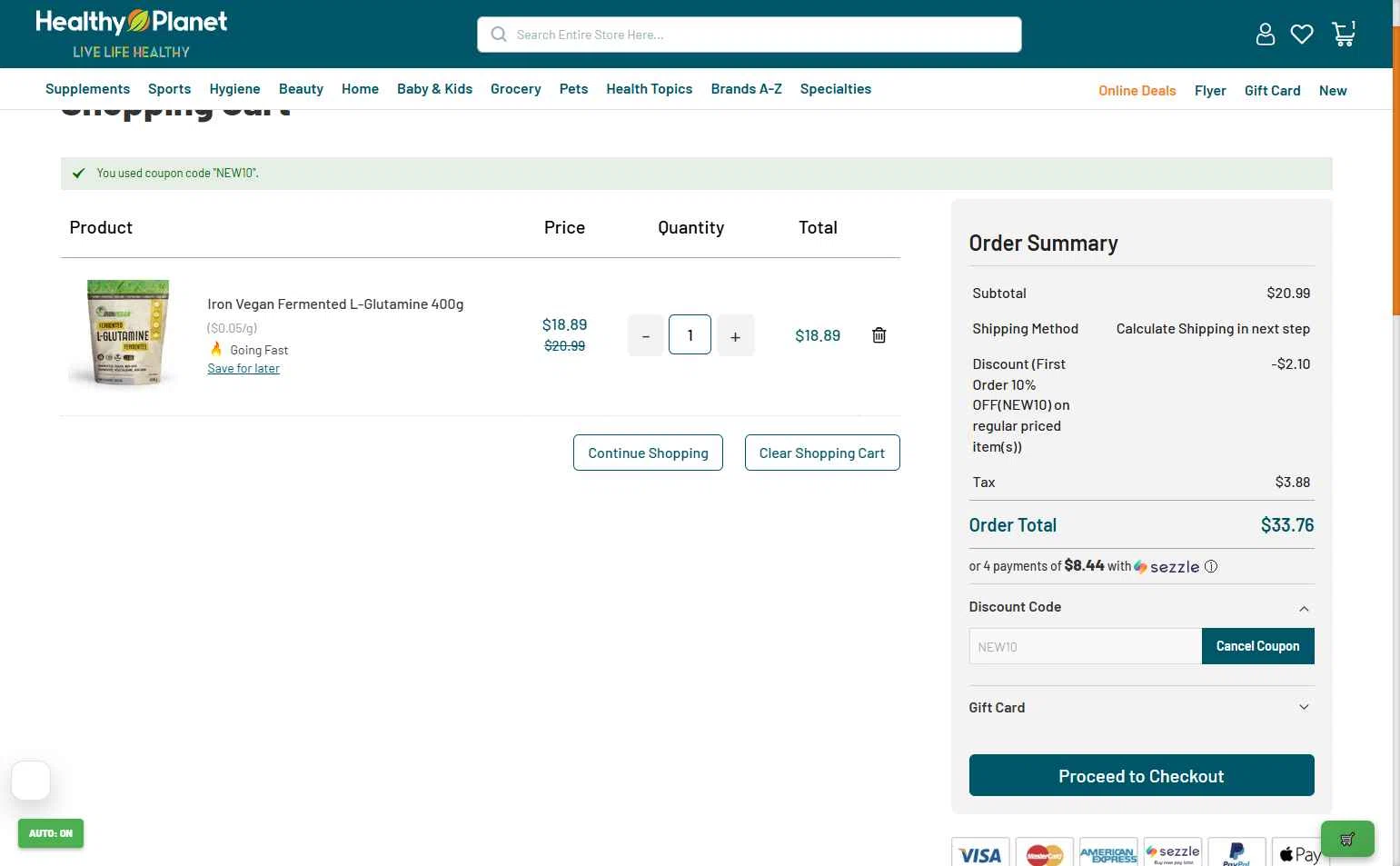
Task: Delete L-Glutamine item with trash icon
Action: (879, 335)
